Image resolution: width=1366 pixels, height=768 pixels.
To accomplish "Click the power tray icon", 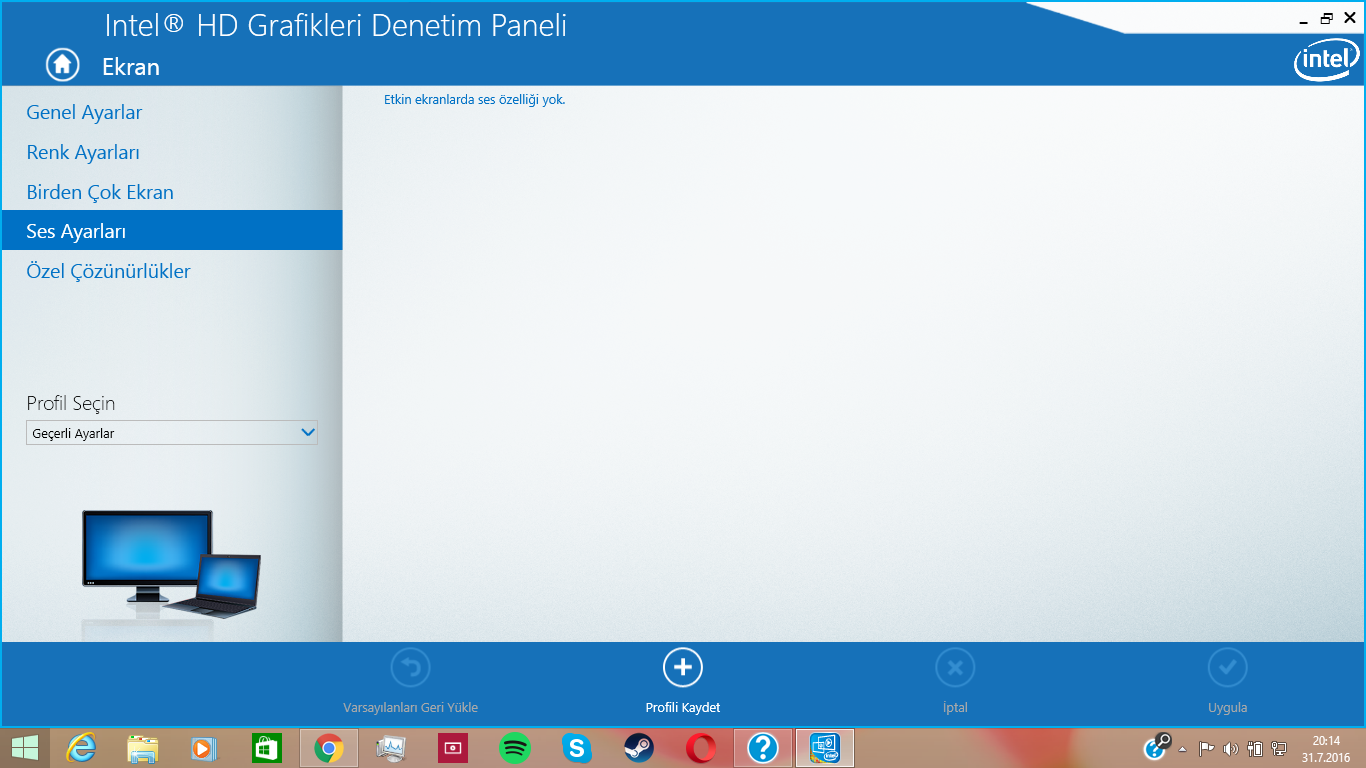I will point(1255,749).
